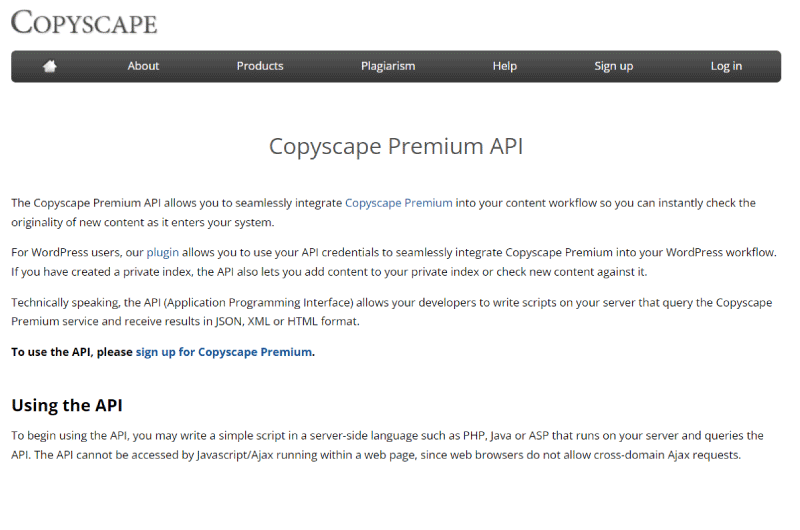Click sign up for Copyscape Premium link
The height and width of the screenshot is (530, 800).
(223, 352)
